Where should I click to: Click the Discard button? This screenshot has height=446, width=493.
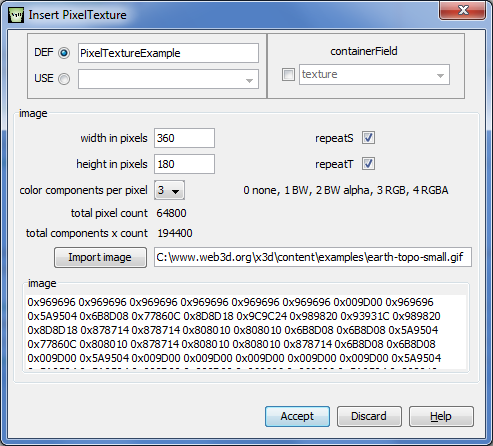point(369,416)
